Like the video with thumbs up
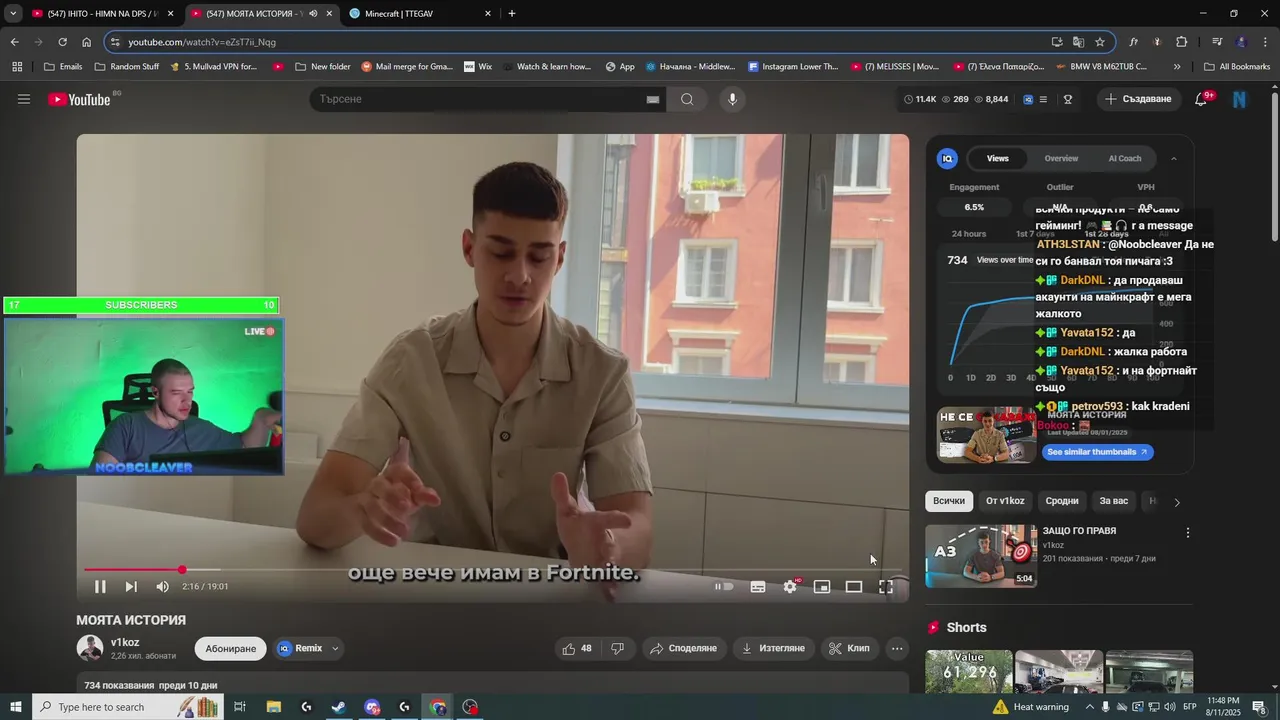This screenshot has height=720, width=1280. pyautogui.click(x=578, y=648)
